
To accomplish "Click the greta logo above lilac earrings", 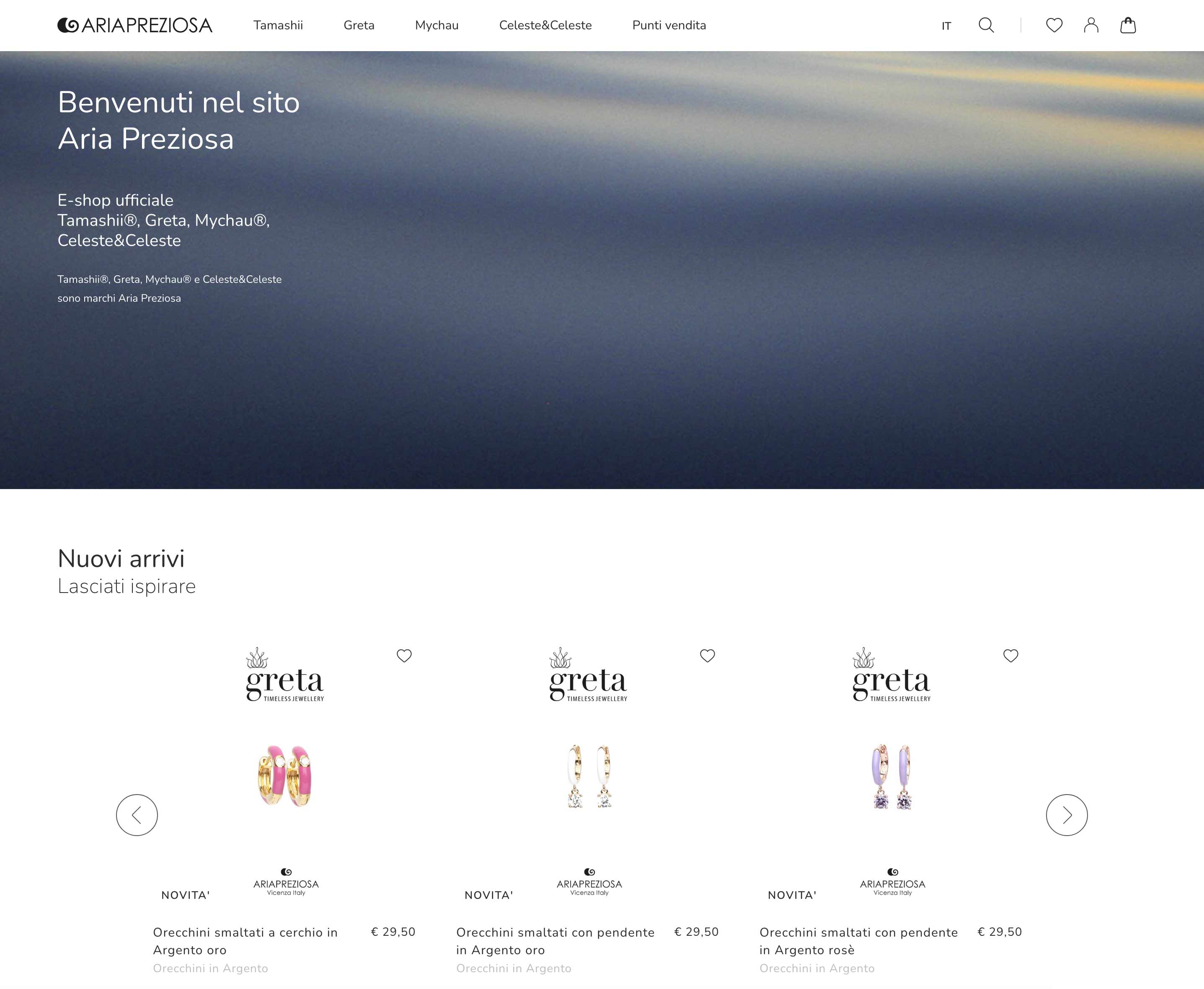I will pos(891,675).
